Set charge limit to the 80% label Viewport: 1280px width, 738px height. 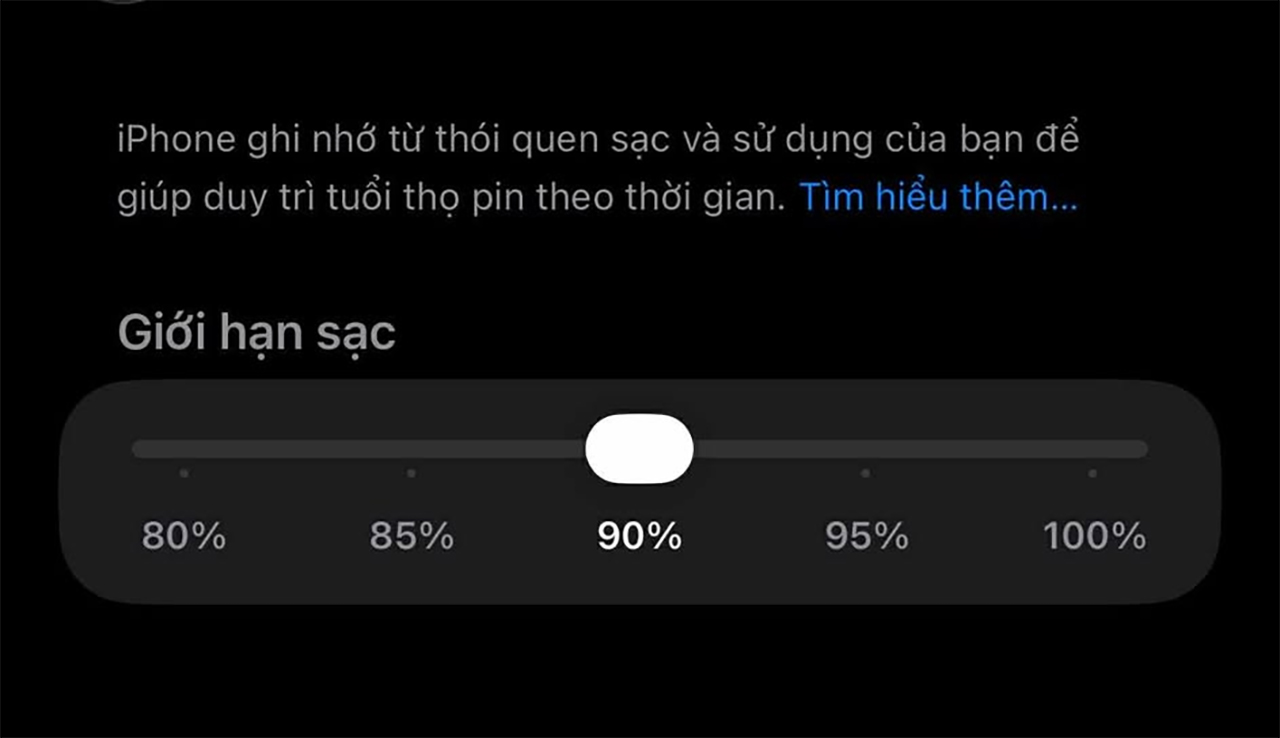(x=184, y=537)
